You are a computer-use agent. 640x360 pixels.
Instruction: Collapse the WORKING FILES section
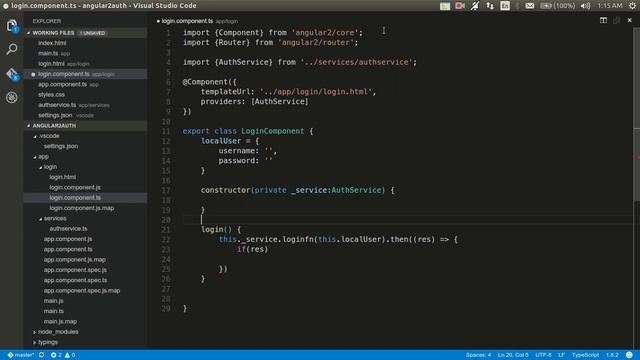click(x=86, y=33)
